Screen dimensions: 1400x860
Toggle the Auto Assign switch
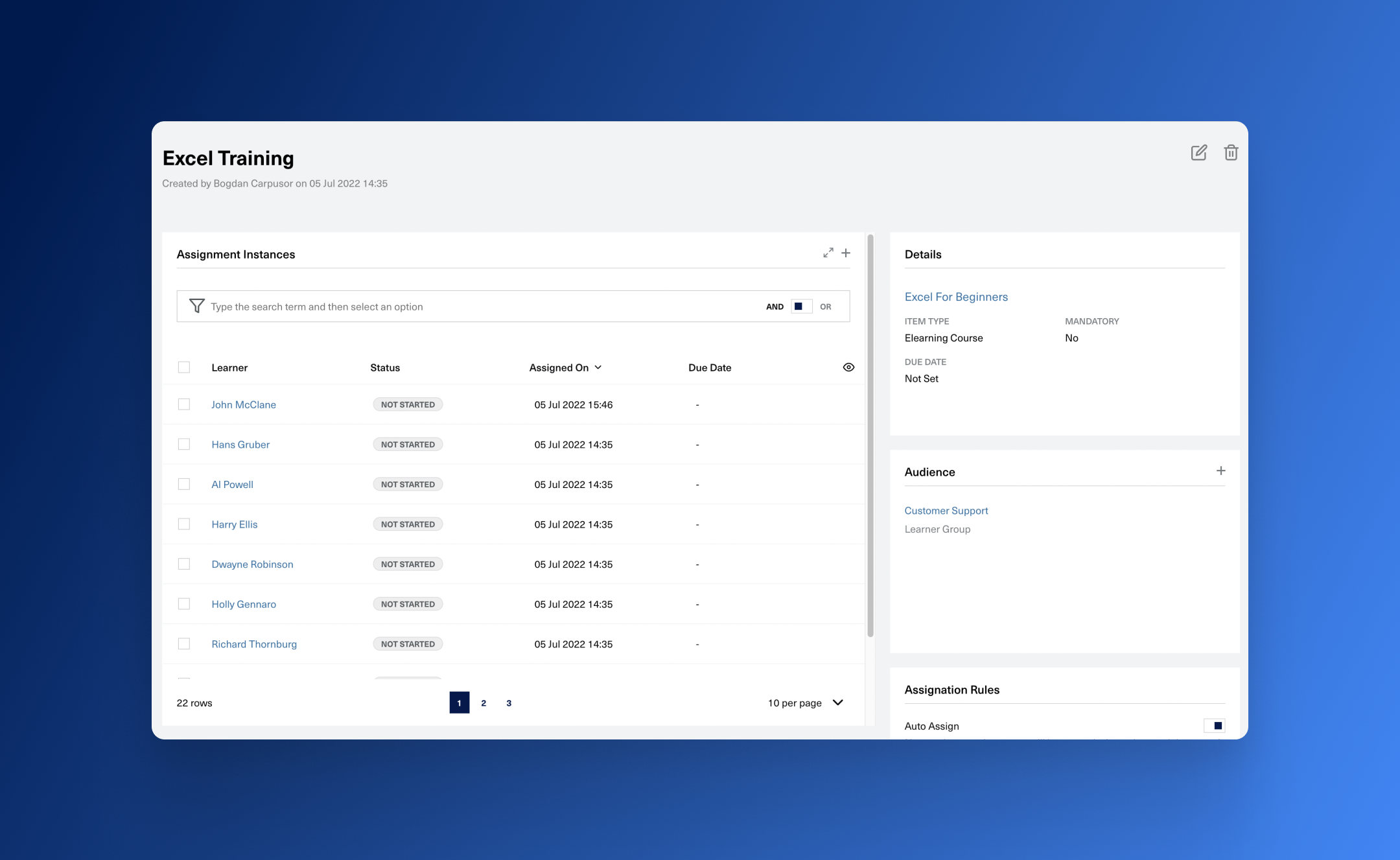(x=1214, y=726)
